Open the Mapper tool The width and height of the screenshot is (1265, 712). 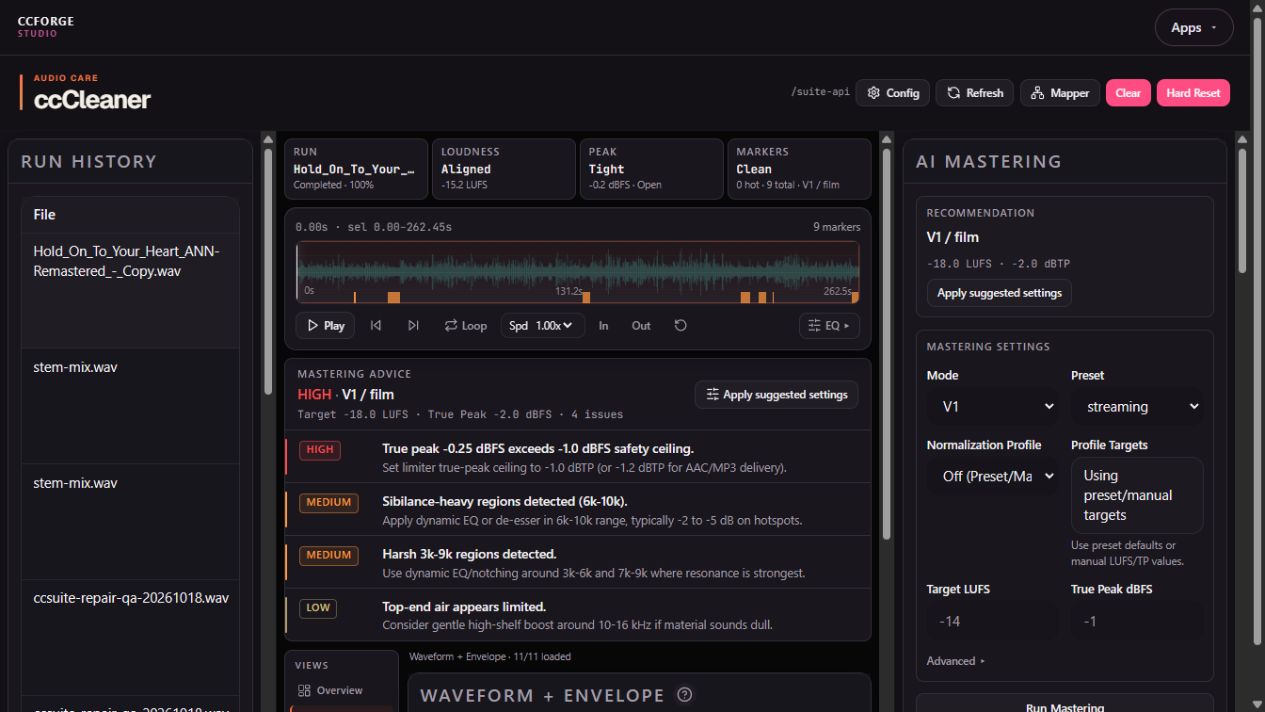point(1060,93)
